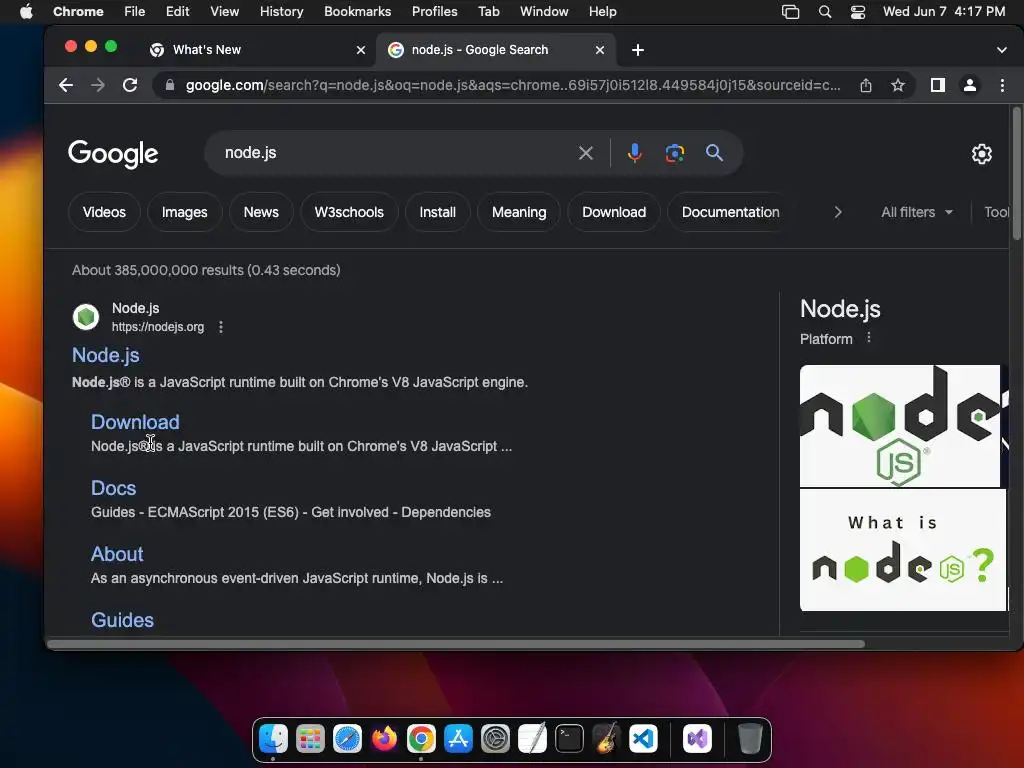Click the padlock site info icon
The height and width of the screenshot is (768, 1024).
170,85
